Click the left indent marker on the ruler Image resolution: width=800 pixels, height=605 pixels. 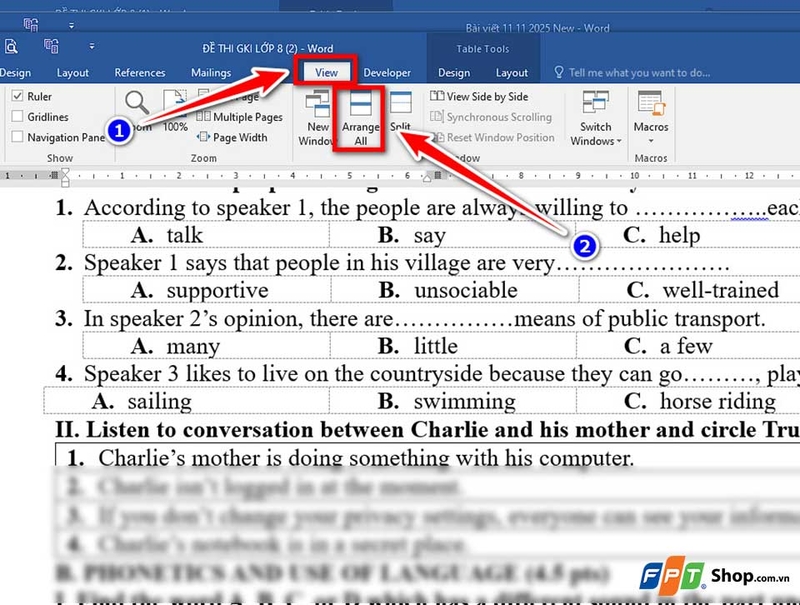click(x=65, y=178)
